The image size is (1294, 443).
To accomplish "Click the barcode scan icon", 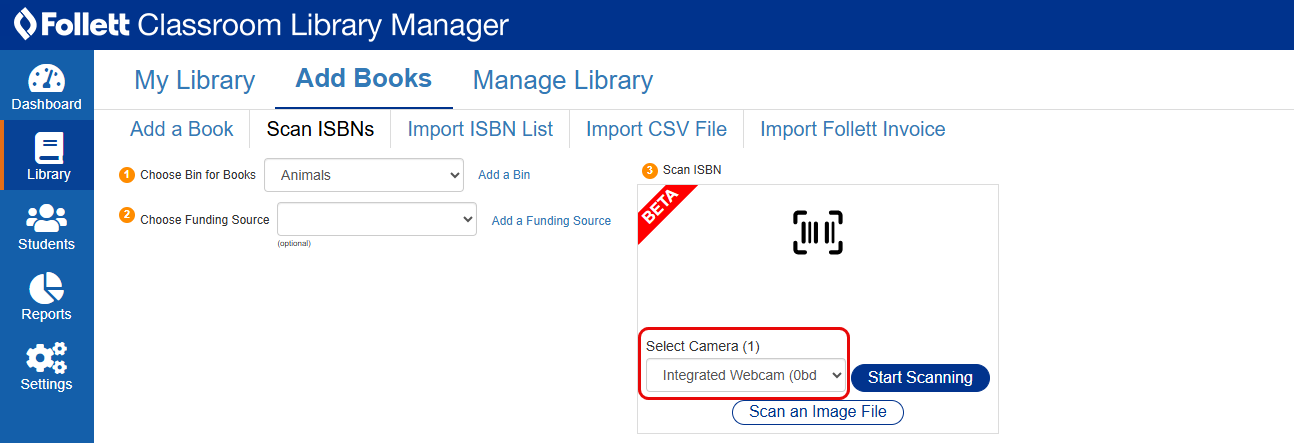I will [x=817, y=232].
